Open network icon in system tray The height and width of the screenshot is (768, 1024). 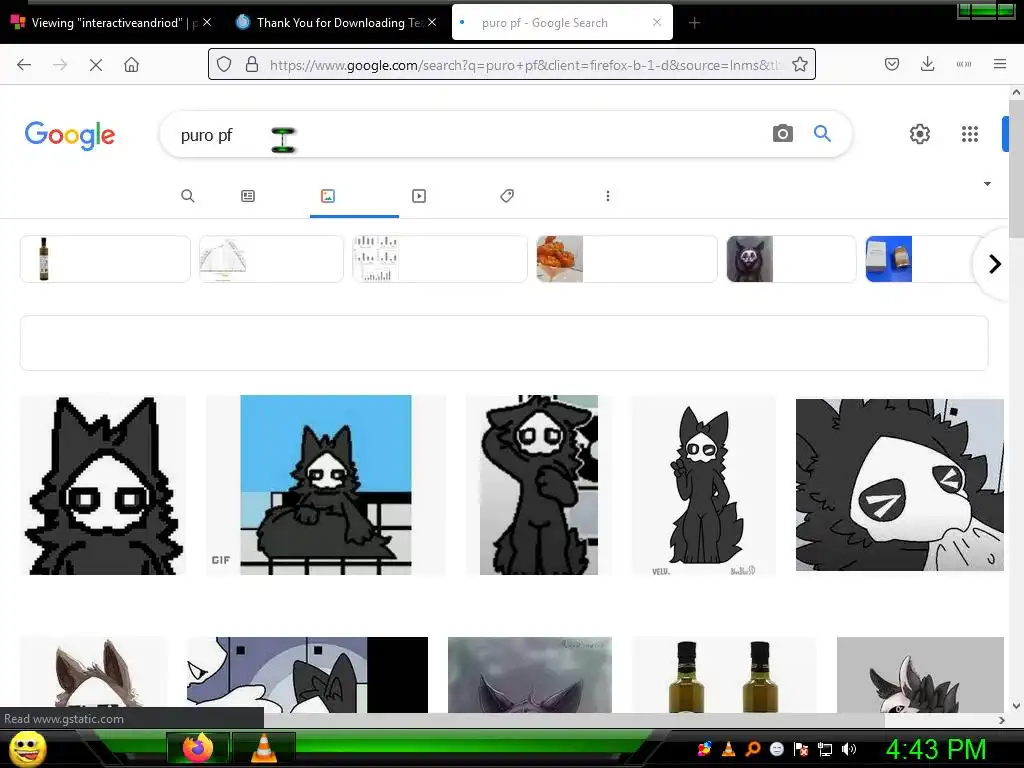(x=825, y=749)
